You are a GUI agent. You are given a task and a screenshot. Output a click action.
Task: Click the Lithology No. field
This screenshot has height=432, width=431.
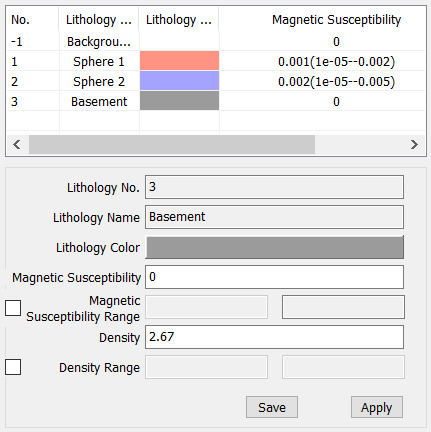point(275,187)
